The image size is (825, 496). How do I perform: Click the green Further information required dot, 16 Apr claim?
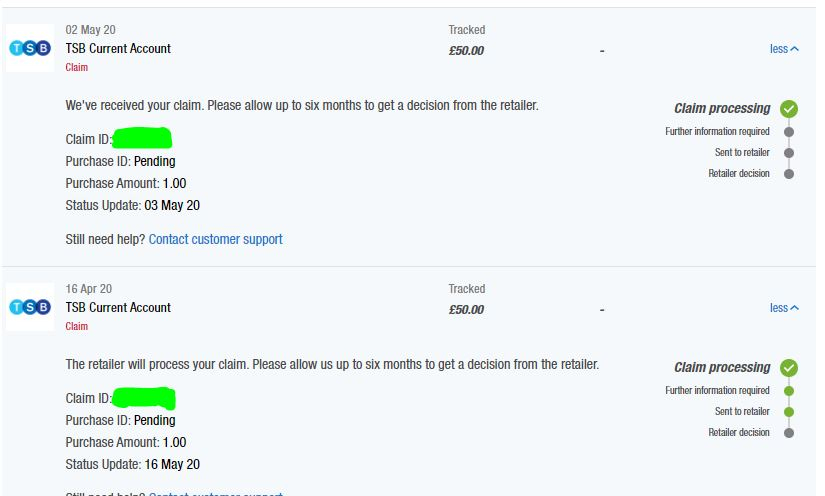pos(789,391)
